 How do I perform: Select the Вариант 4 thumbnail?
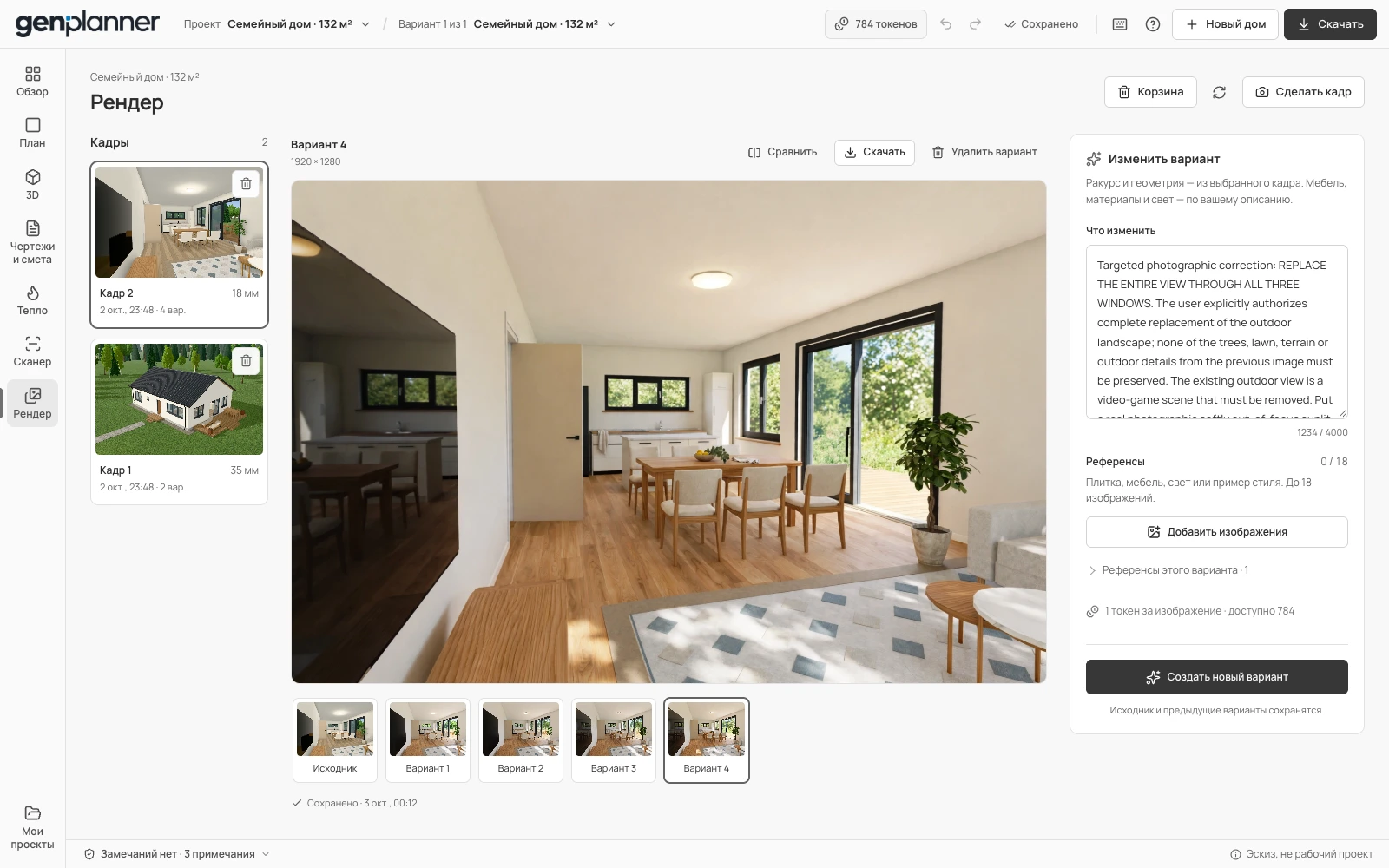point(707,740)
